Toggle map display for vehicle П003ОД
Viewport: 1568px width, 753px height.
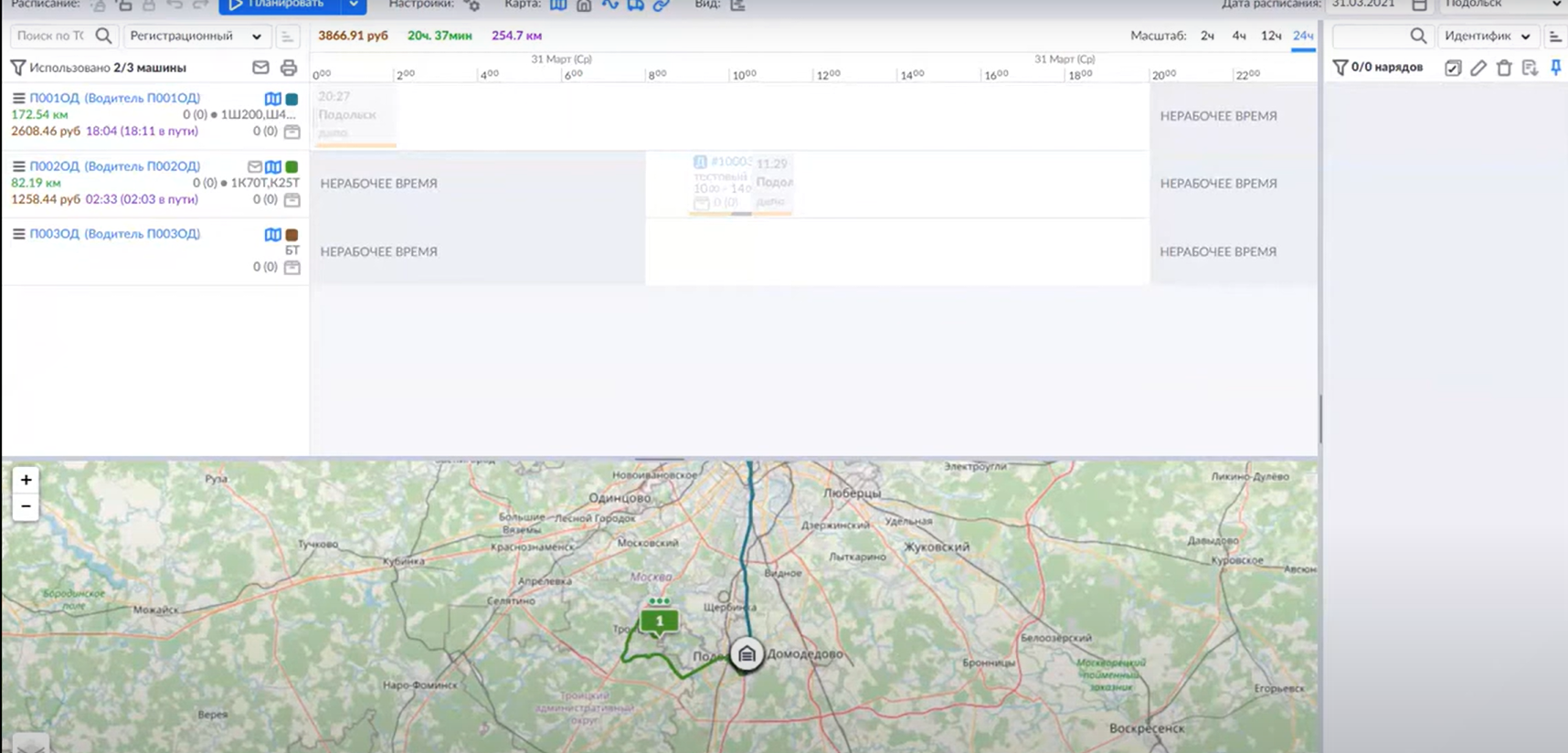[272, 235]
